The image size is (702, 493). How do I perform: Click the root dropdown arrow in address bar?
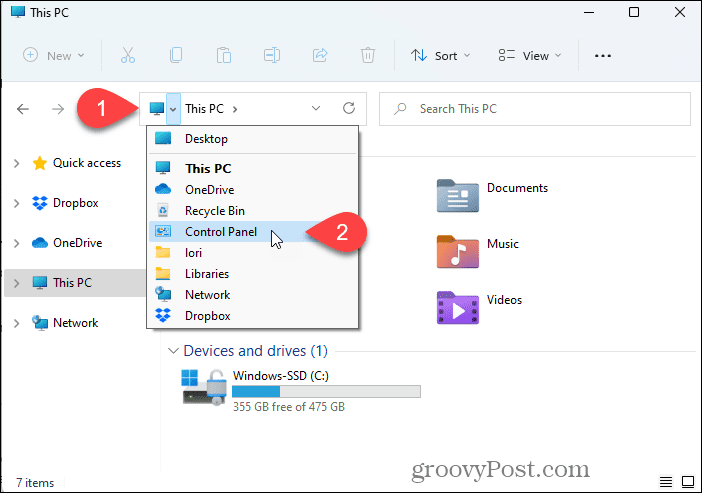pyautogui.click(x=173, y=109)
